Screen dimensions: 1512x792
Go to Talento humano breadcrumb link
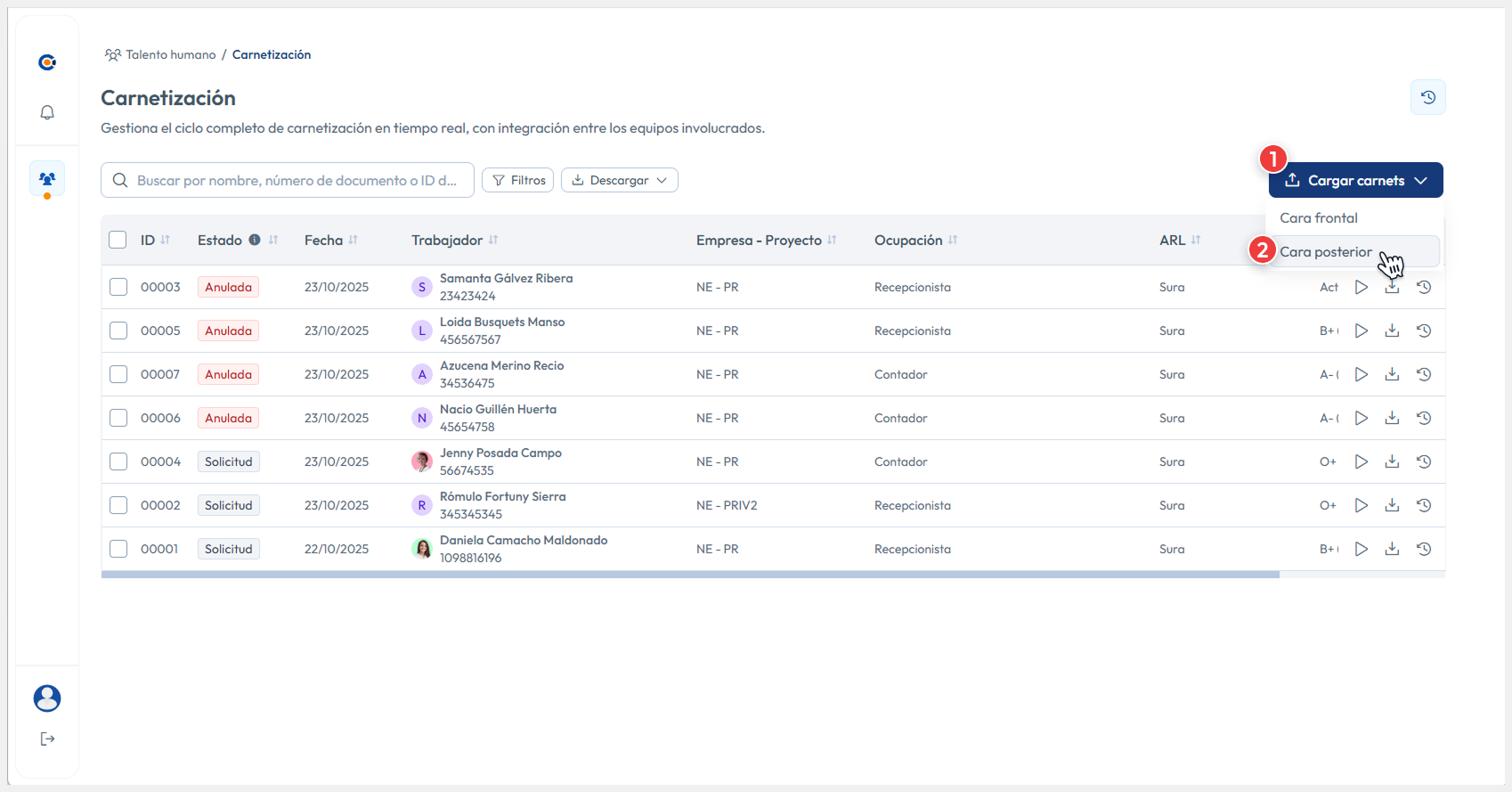tap(170, 54)
